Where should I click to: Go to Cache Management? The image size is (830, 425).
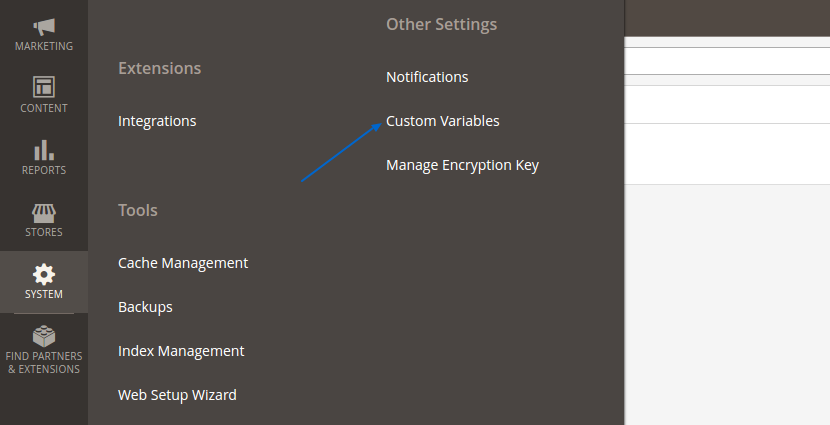coord(183,263)
